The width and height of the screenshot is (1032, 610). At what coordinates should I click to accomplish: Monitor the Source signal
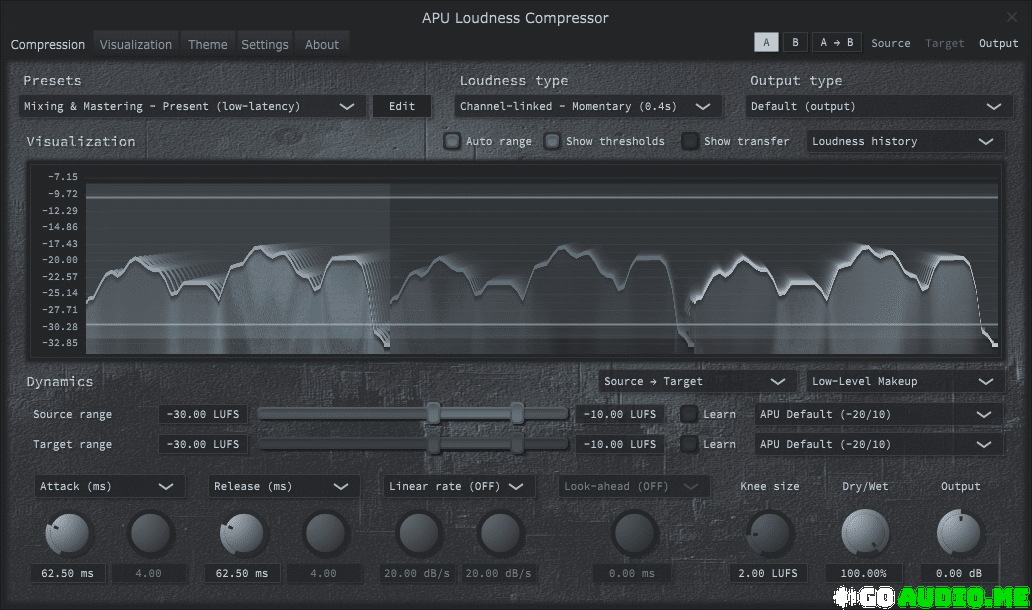point(890,43)
